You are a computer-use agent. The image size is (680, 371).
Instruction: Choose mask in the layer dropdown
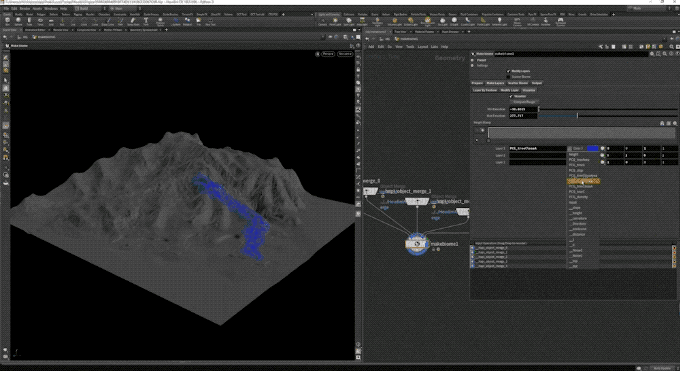573,202
